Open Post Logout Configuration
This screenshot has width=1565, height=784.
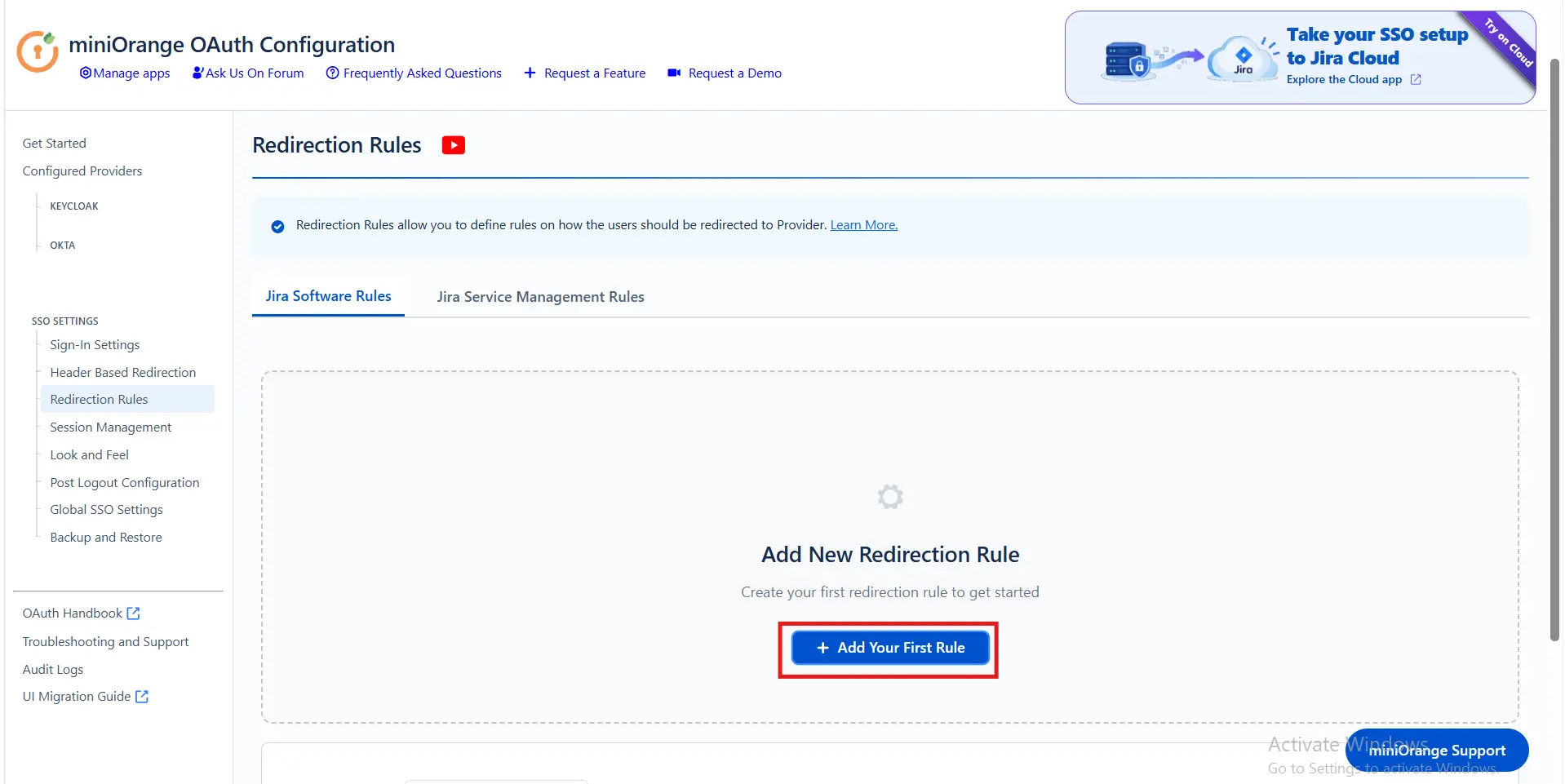pyautogui.click(x=125, y=483)
